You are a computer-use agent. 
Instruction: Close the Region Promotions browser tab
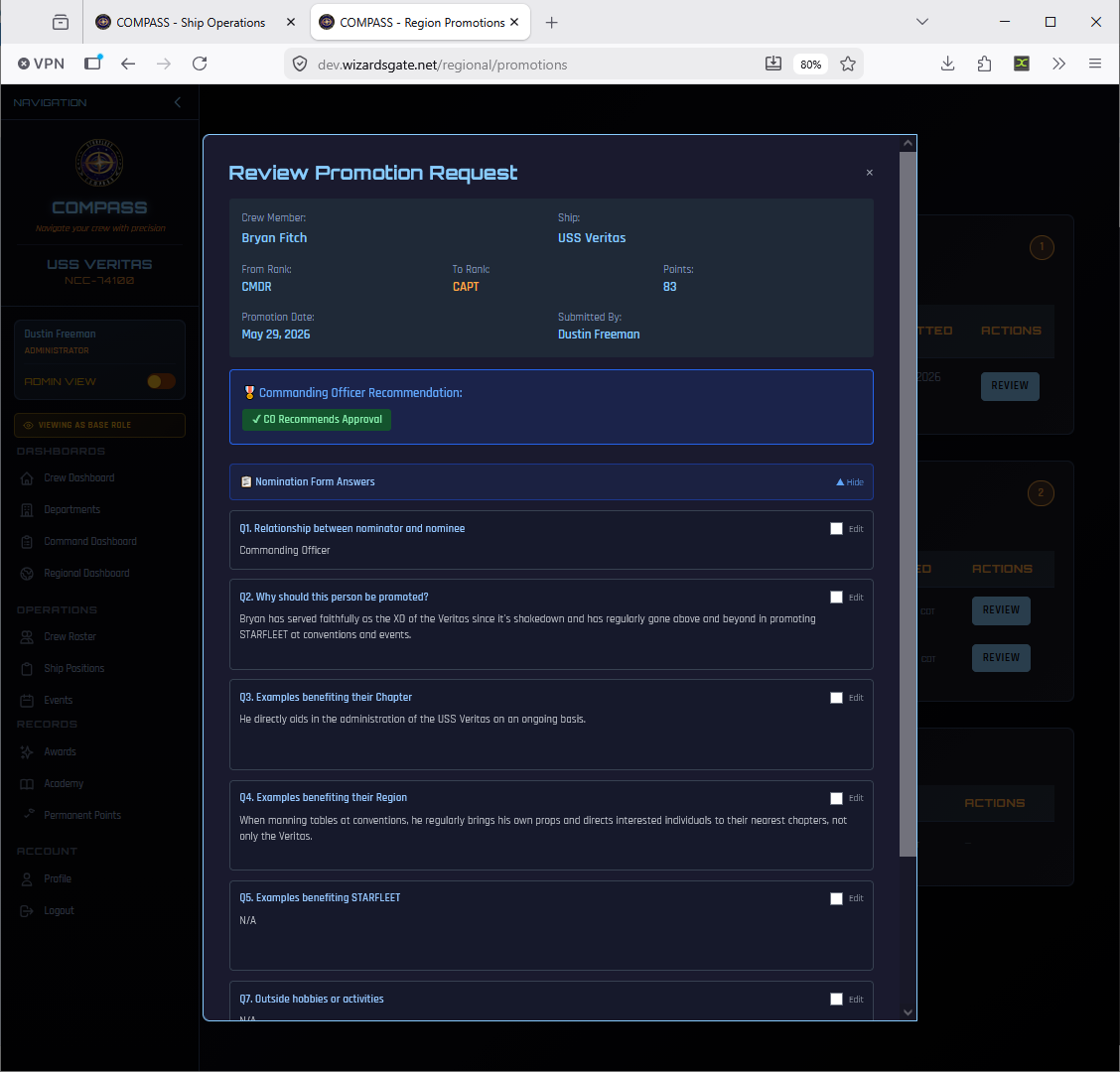(x=514, y=22)
